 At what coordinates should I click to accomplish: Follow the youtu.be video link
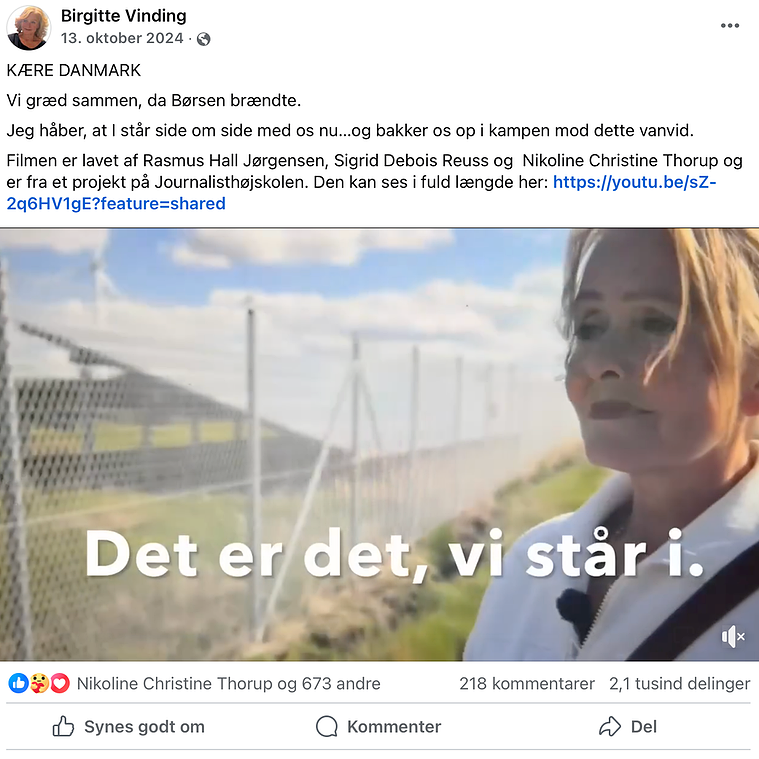(361, 193)
